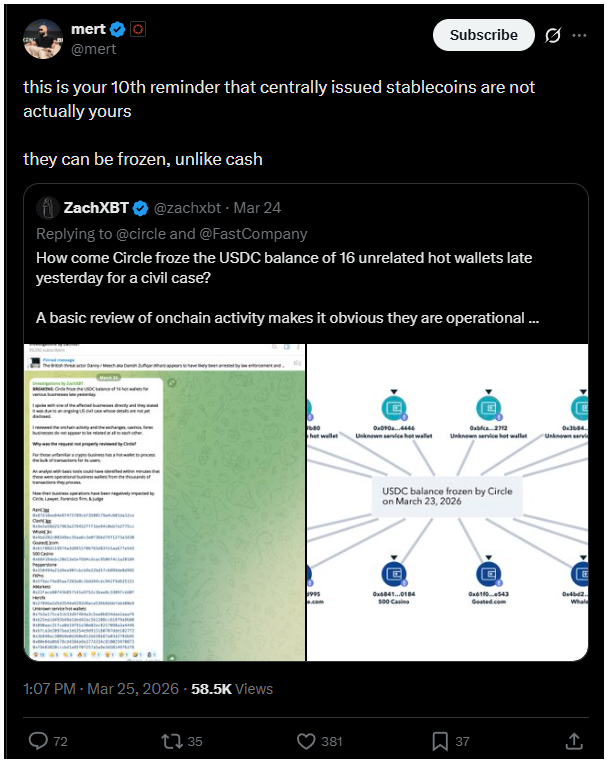
Task: Click the 1:07 PM Mar 25, 2026 timestamp
Action: 100,689
